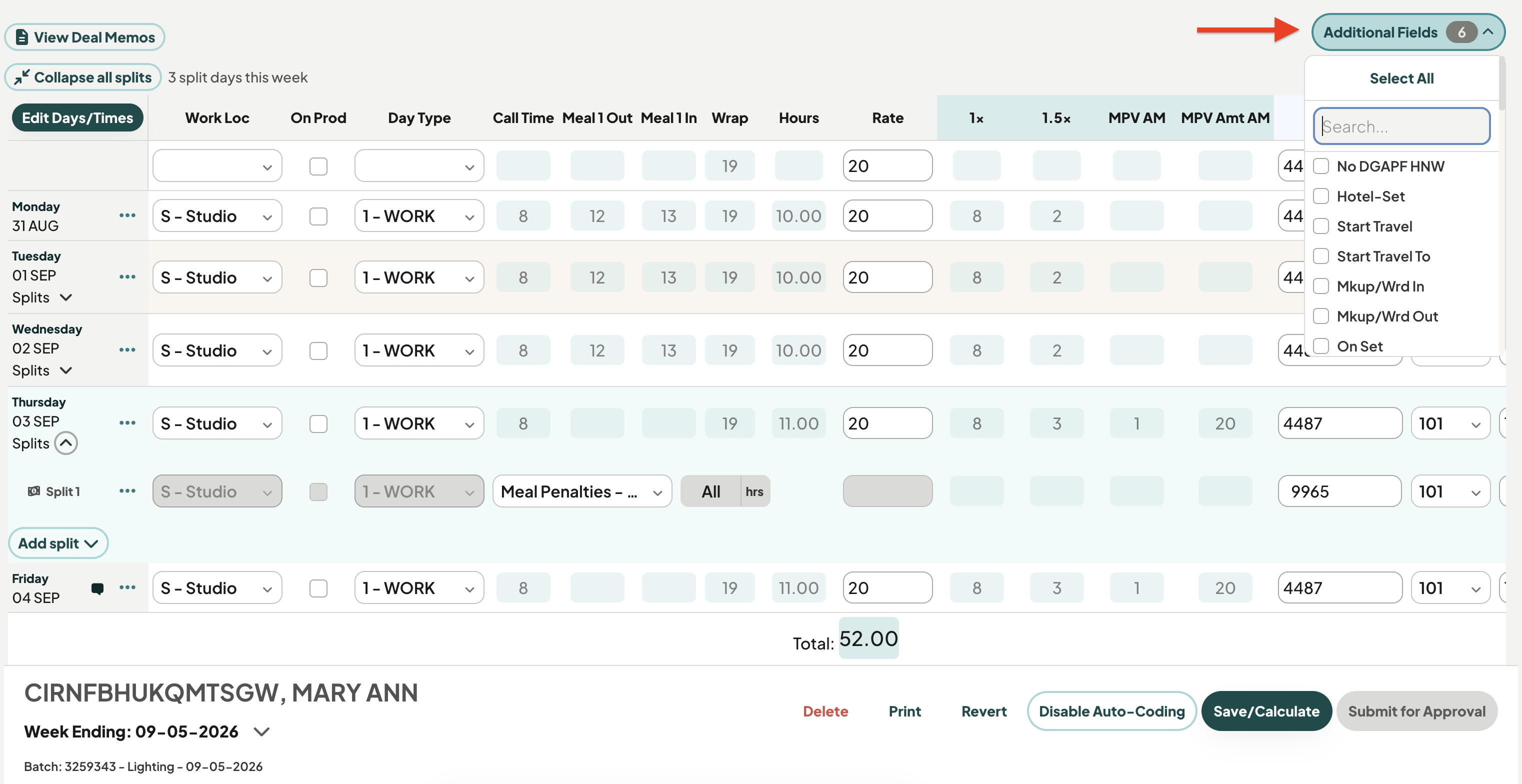
Task: Click the Rate field for Monday 31 AUG
Action: [x=887, y=216]
